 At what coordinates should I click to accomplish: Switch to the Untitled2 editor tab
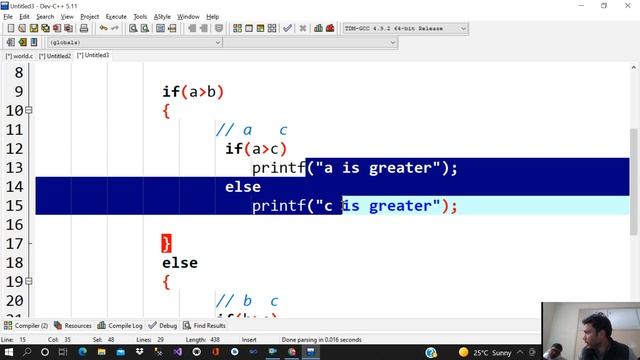point(55,56)
